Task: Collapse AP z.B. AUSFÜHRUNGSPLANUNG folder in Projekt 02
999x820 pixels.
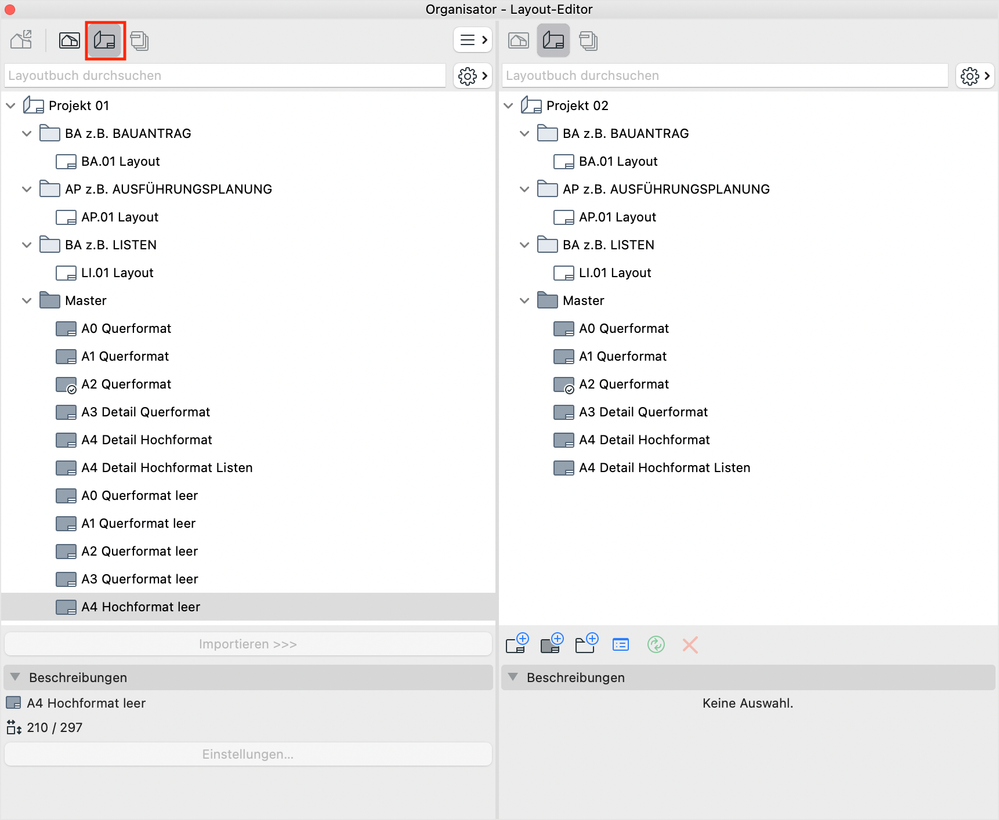Action: [524, 189]
